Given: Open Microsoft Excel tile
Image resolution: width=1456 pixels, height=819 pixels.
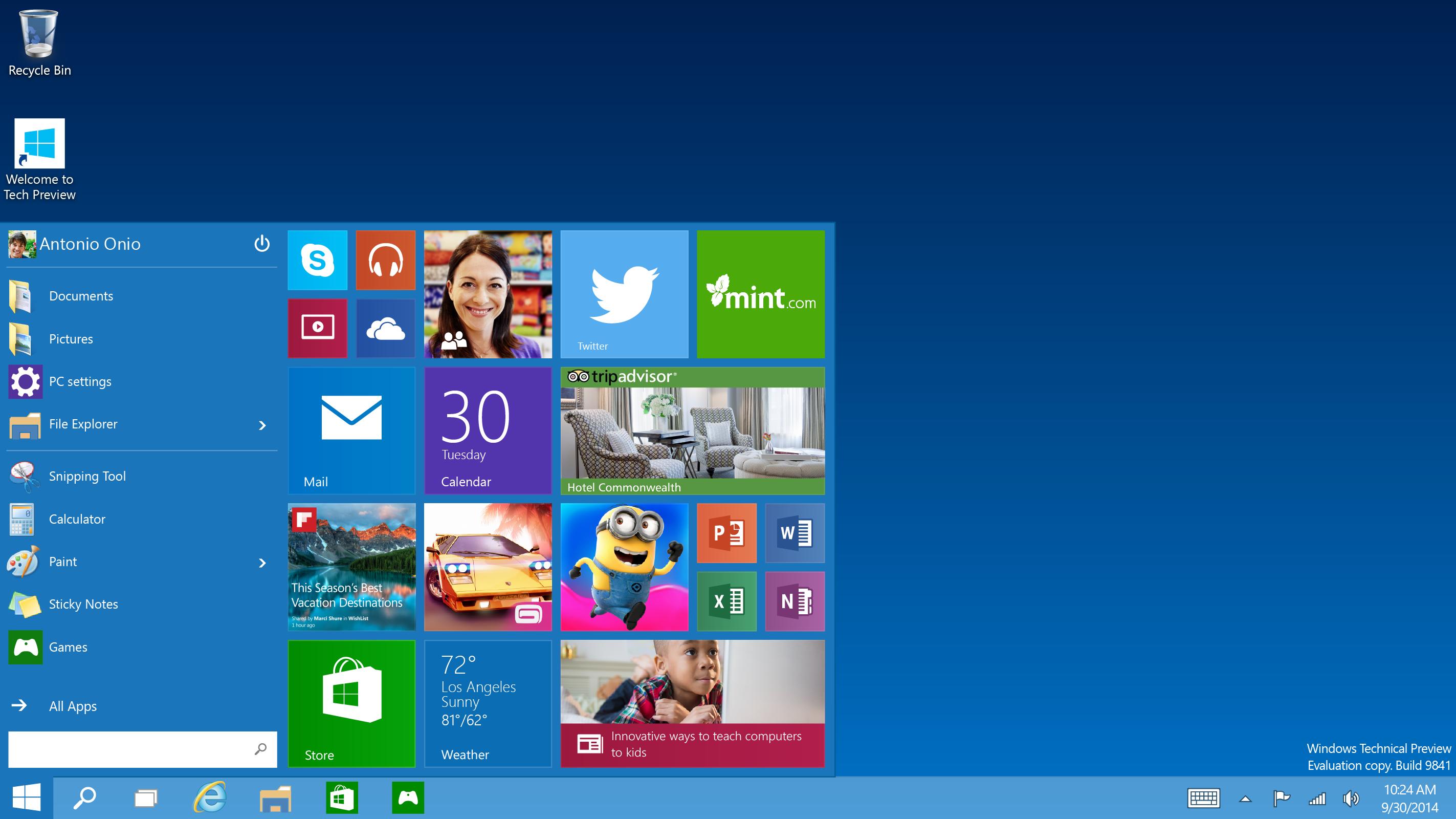Looking at the screenshot, I should coord(727,601).
